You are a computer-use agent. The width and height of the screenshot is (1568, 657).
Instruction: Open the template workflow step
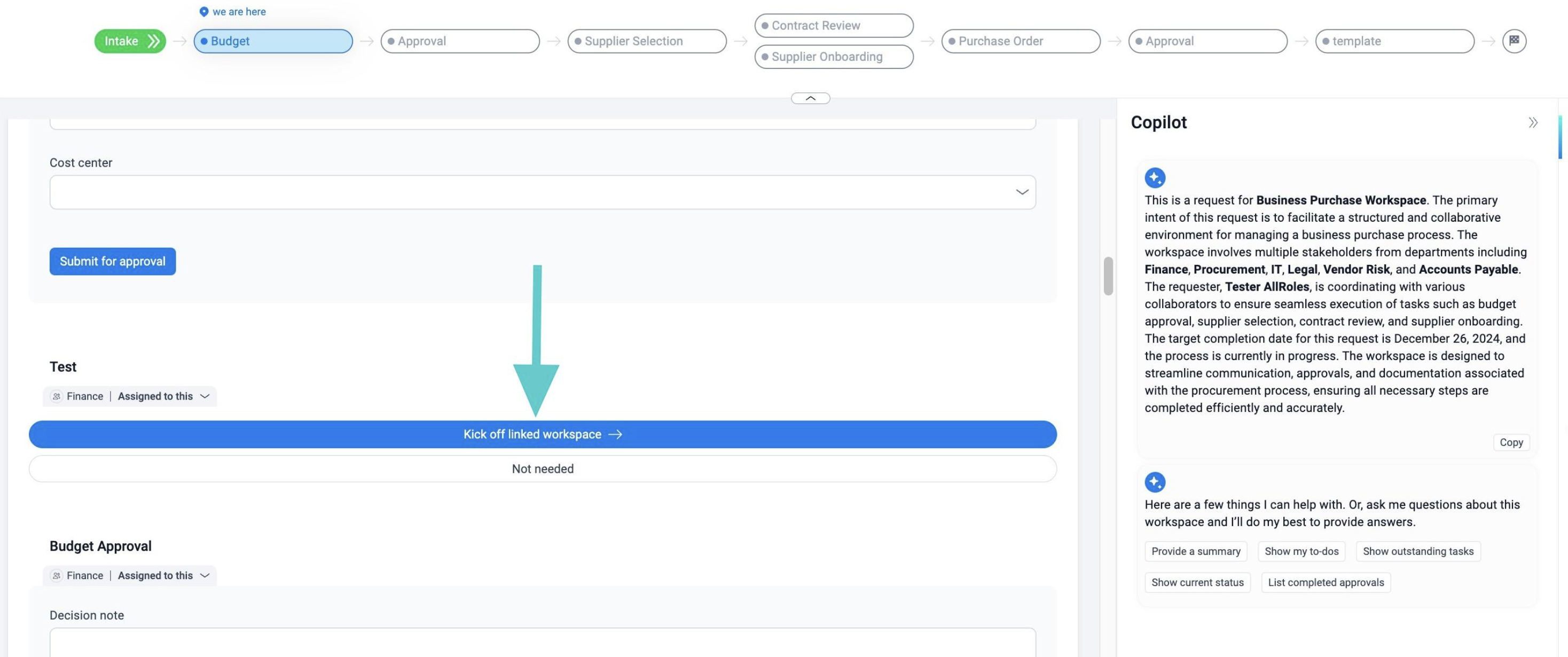click(x=1394, y=41)
